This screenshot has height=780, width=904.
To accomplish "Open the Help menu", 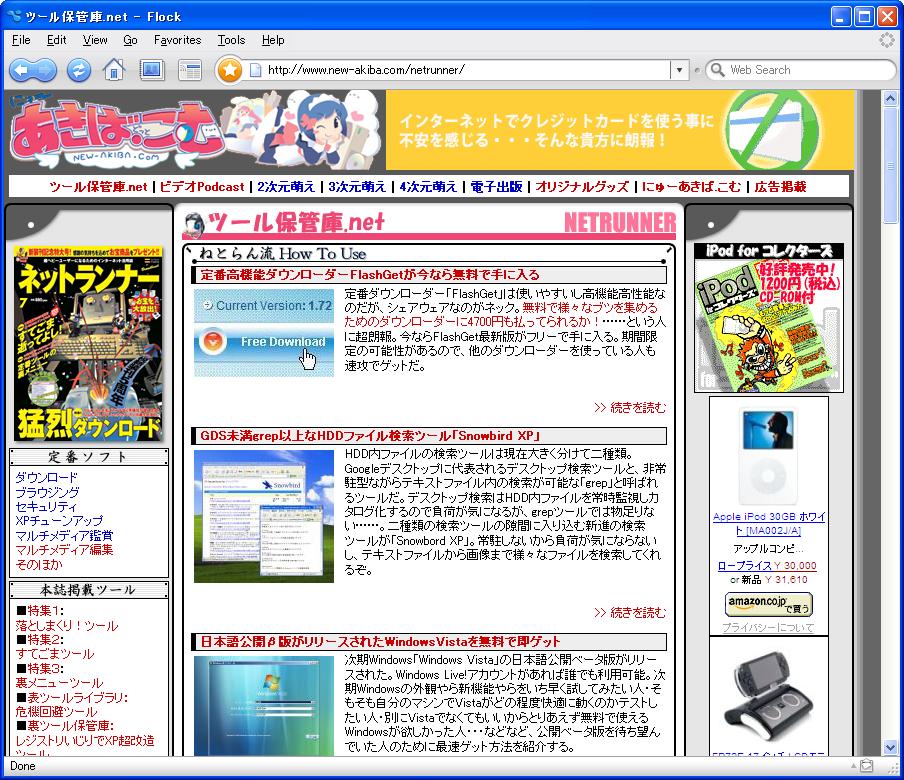I will 273,40.
